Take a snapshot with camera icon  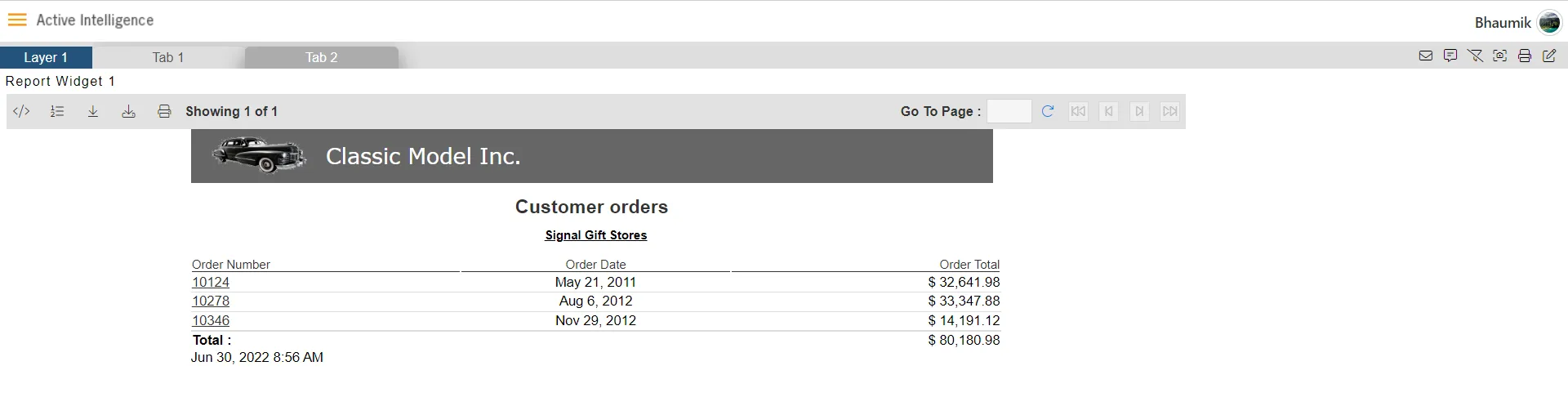click(1500, 56)
